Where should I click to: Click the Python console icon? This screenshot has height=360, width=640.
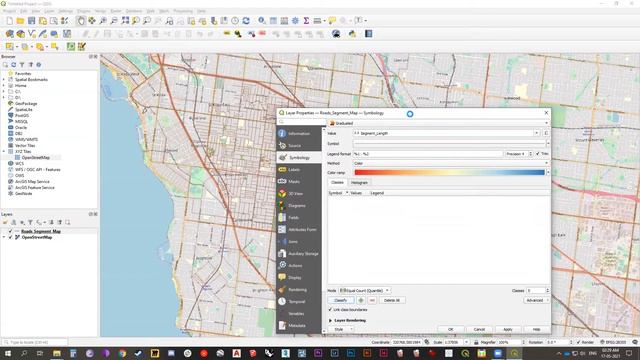click(x=352, y=34)
